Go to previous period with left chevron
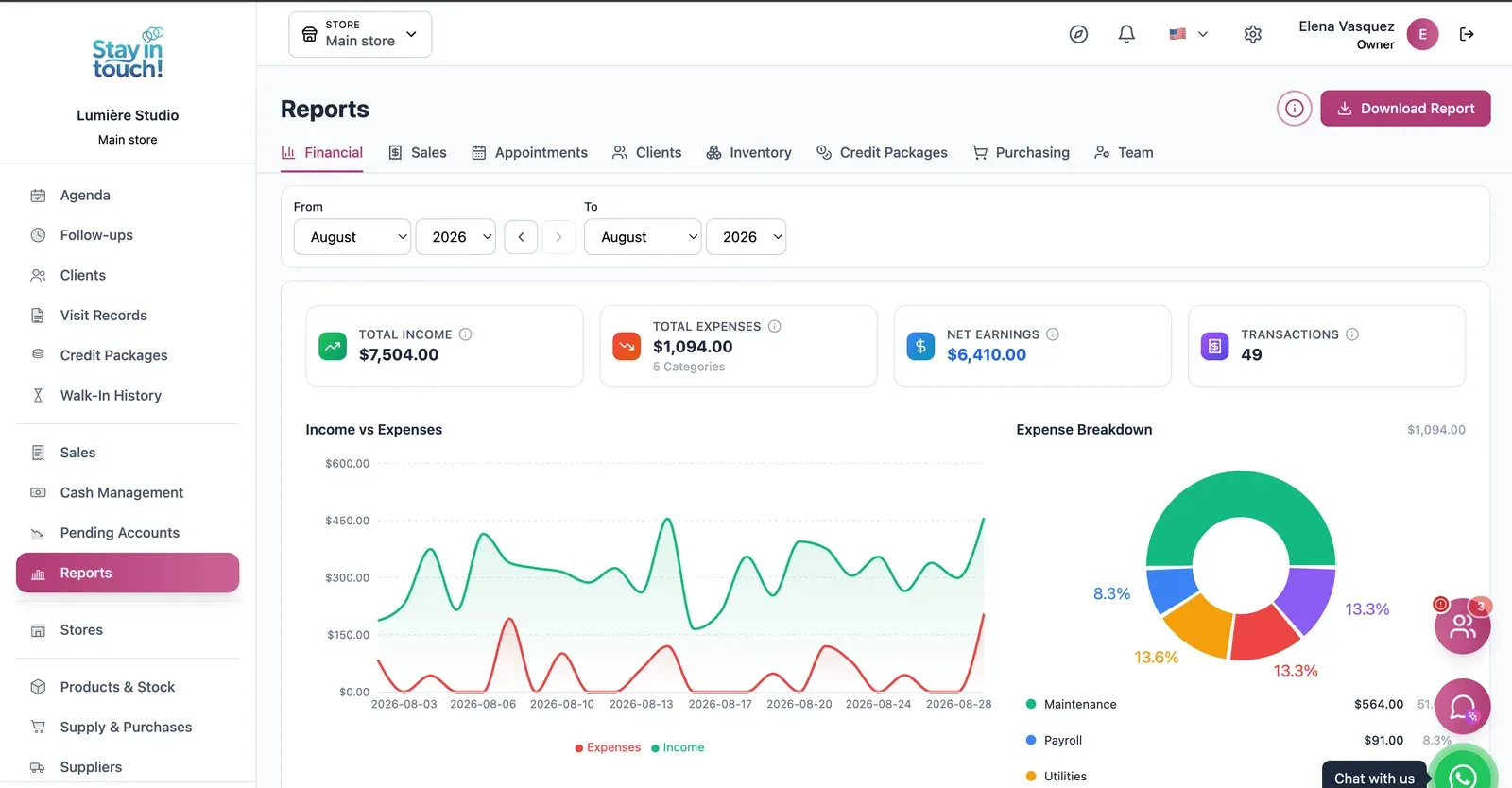 tap(521, 237)
